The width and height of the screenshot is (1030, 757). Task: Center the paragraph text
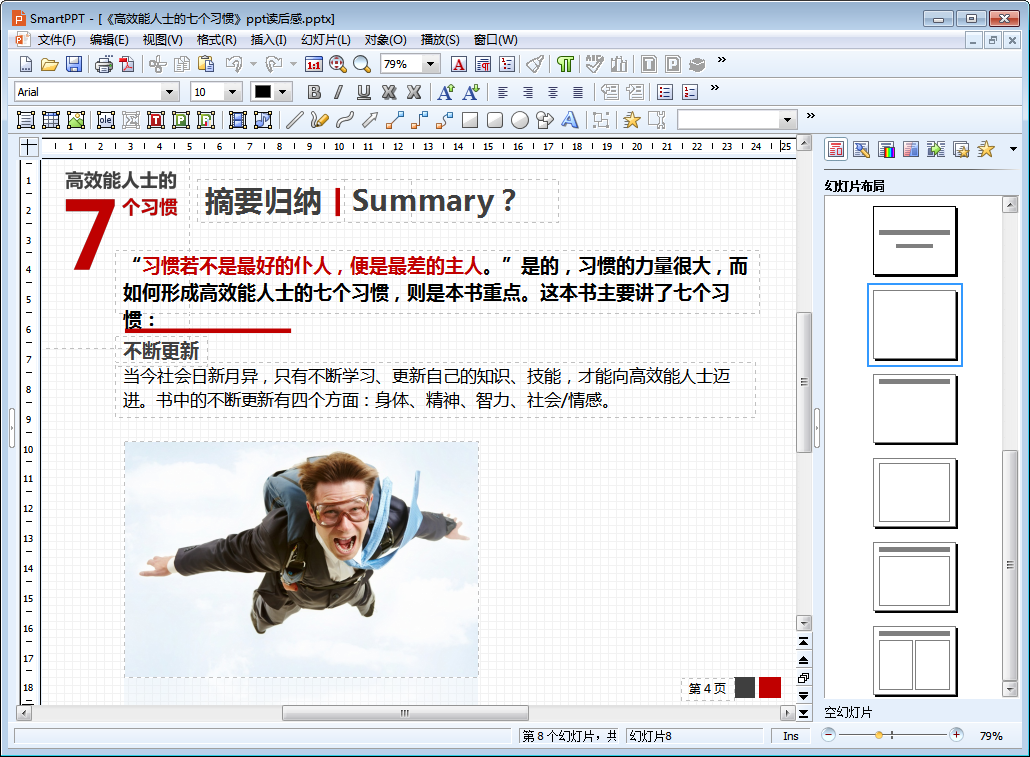coord(552,92)
